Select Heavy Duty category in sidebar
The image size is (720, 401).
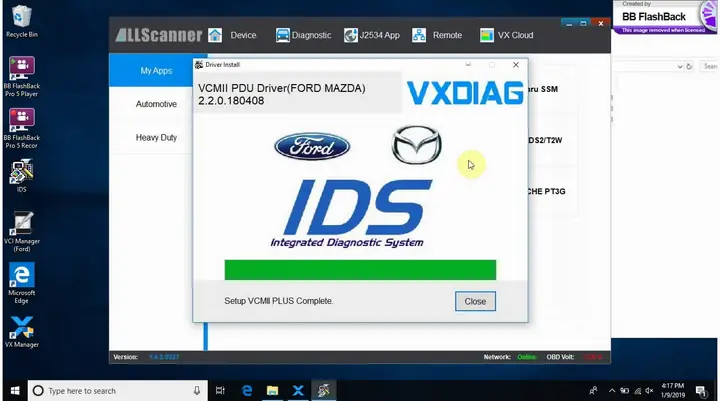156,137
